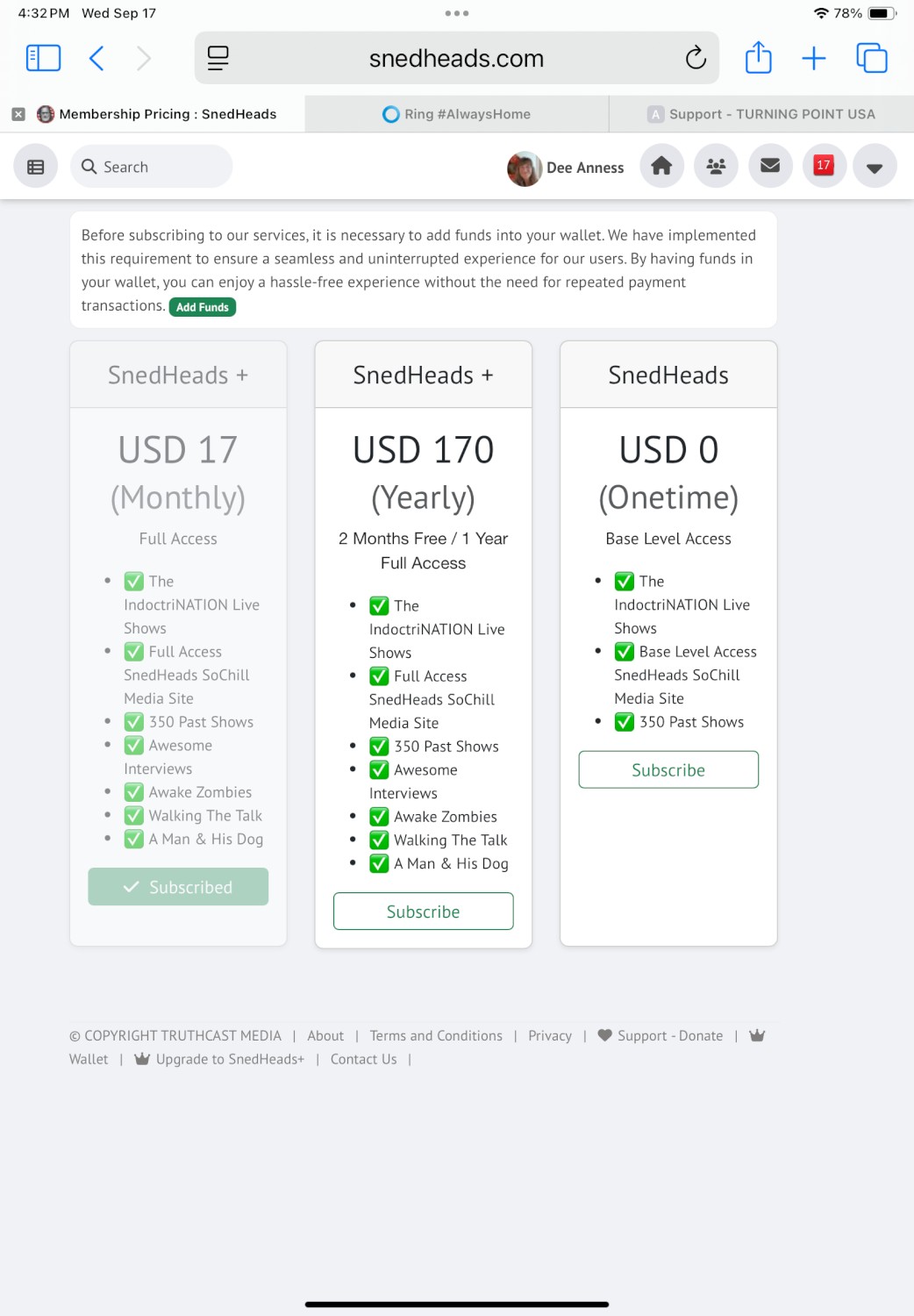Tap the new tab plus icon
Screen dimensions: 914x1316
pyautogui.click(x=814, y=59)
